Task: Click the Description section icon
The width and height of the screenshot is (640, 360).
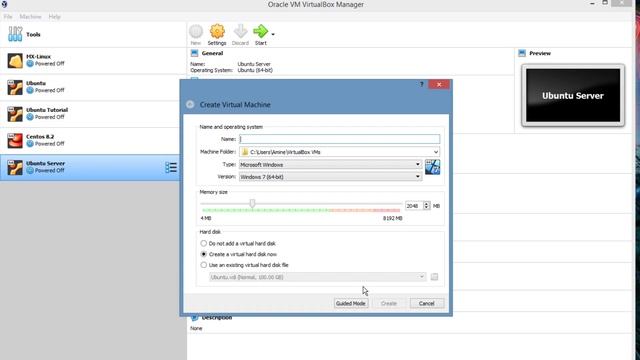Action: (194, 317)
